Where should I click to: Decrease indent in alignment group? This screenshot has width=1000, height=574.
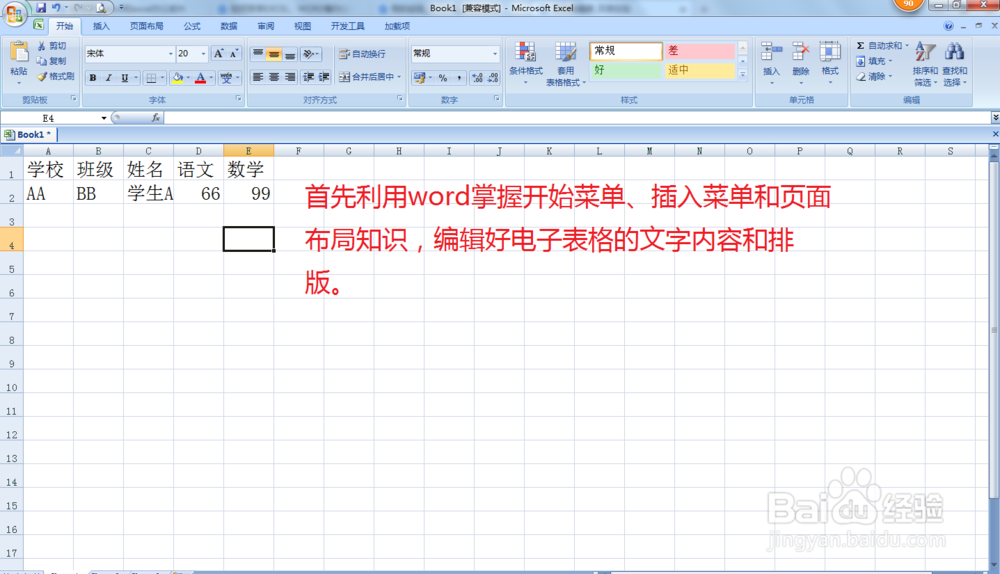coord(308,77)
